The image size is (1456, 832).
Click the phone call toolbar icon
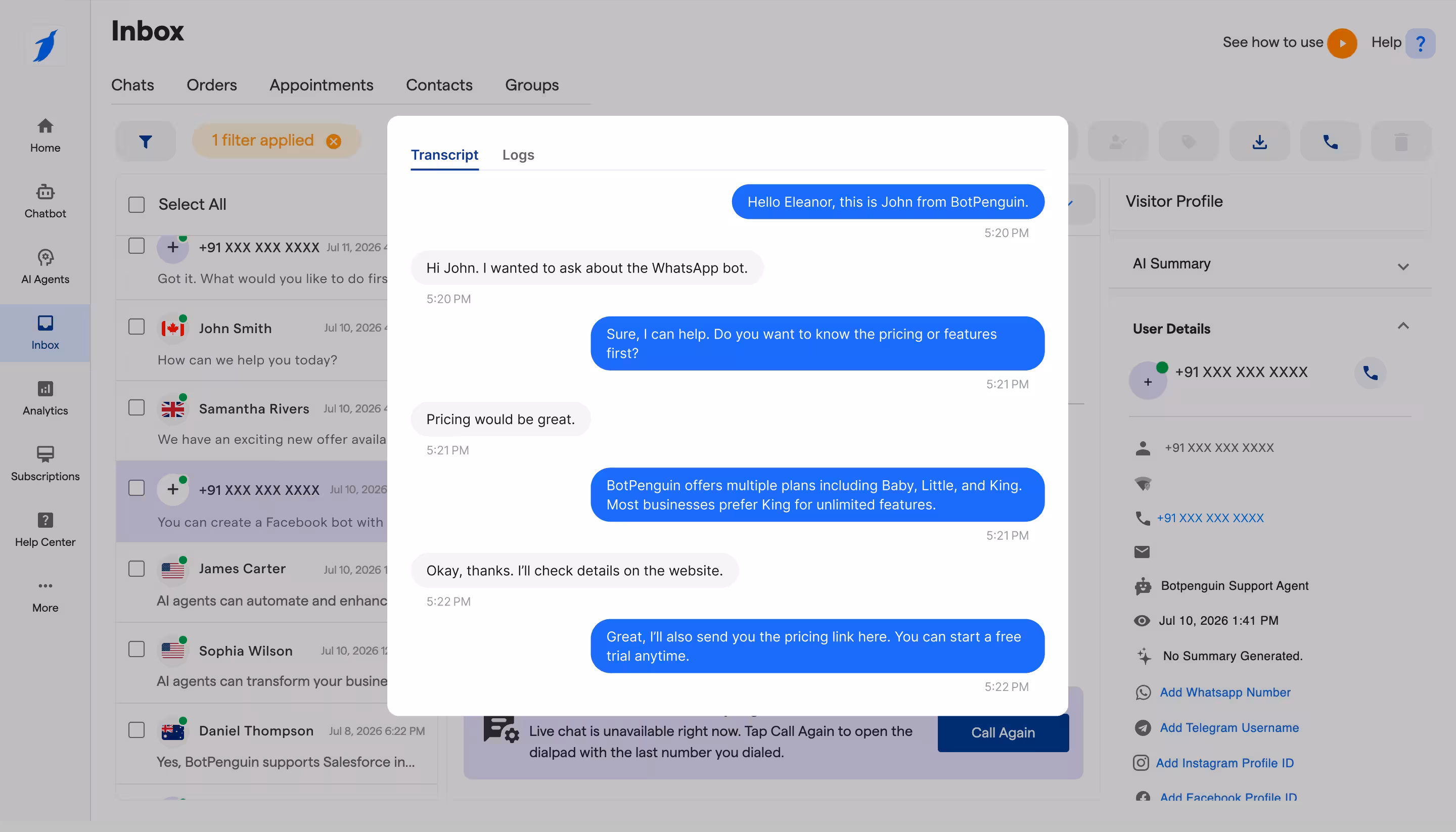click(1330, 141)
